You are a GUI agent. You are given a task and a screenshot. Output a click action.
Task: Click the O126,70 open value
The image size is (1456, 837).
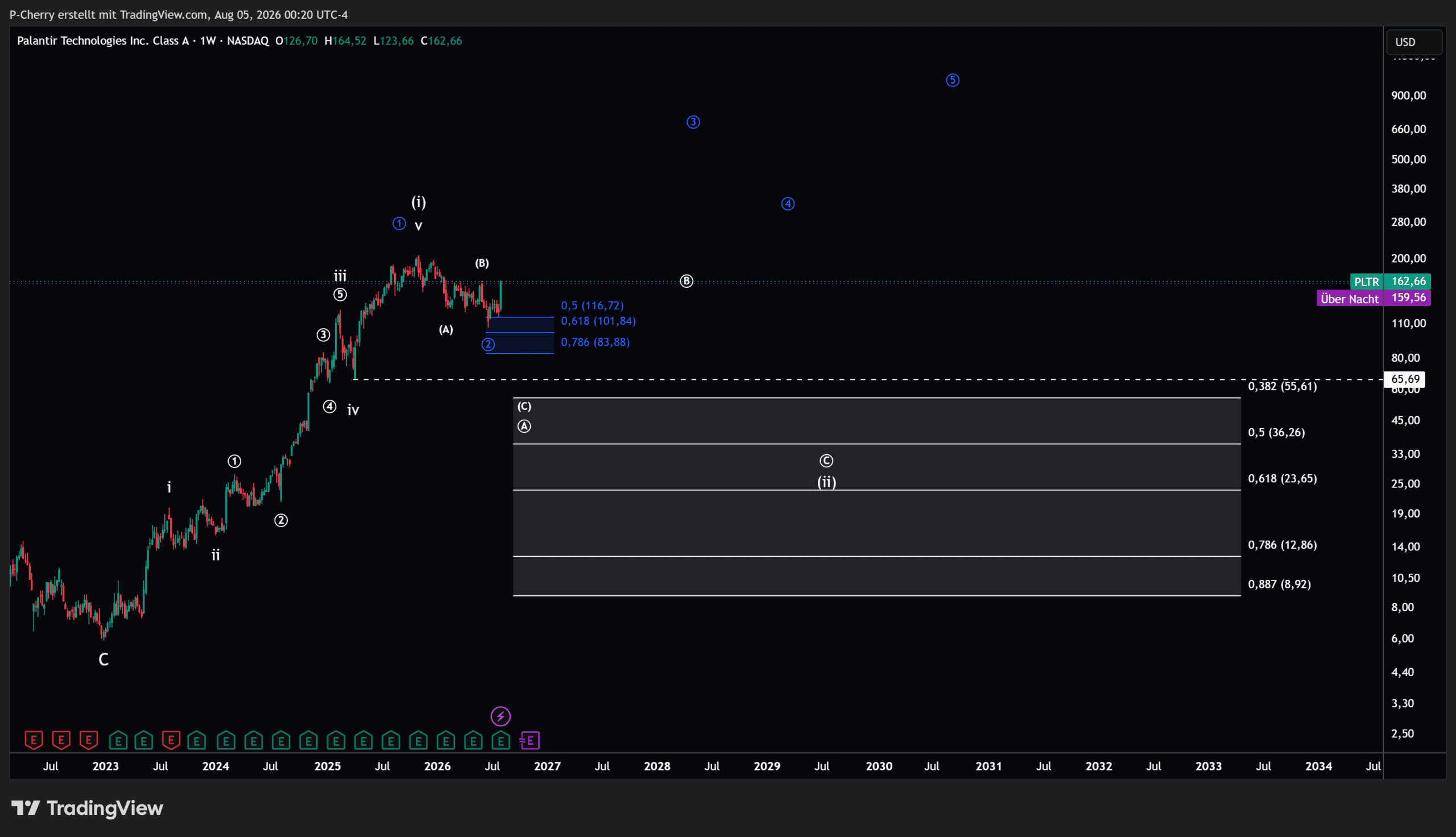coord(296,41)
